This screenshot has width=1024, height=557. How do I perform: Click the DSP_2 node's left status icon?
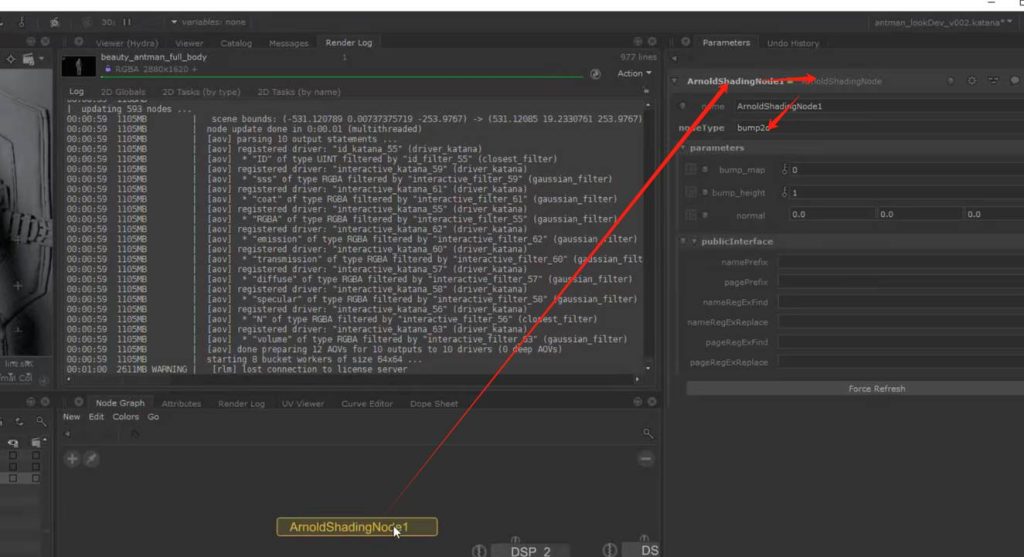[479, 550]
